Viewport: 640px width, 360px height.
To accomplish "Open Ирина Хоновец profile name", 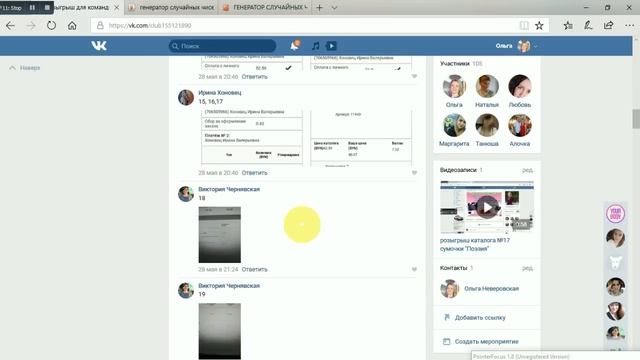I will 220,93.
